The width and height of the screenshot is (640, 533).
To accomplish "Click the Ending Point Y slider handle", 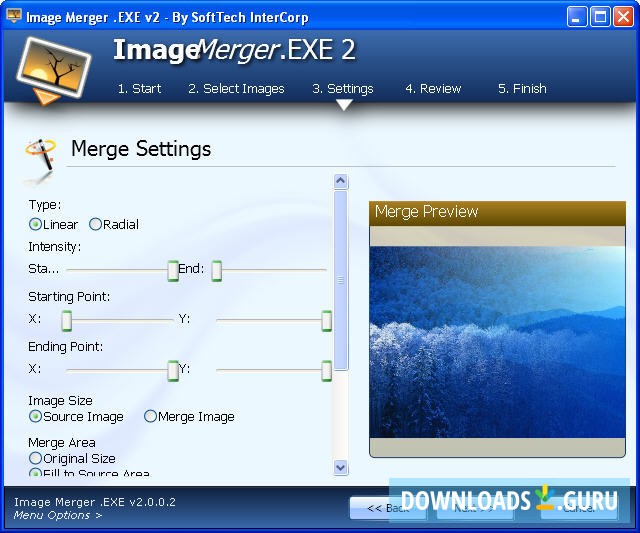I will click(x=327, y=371).
